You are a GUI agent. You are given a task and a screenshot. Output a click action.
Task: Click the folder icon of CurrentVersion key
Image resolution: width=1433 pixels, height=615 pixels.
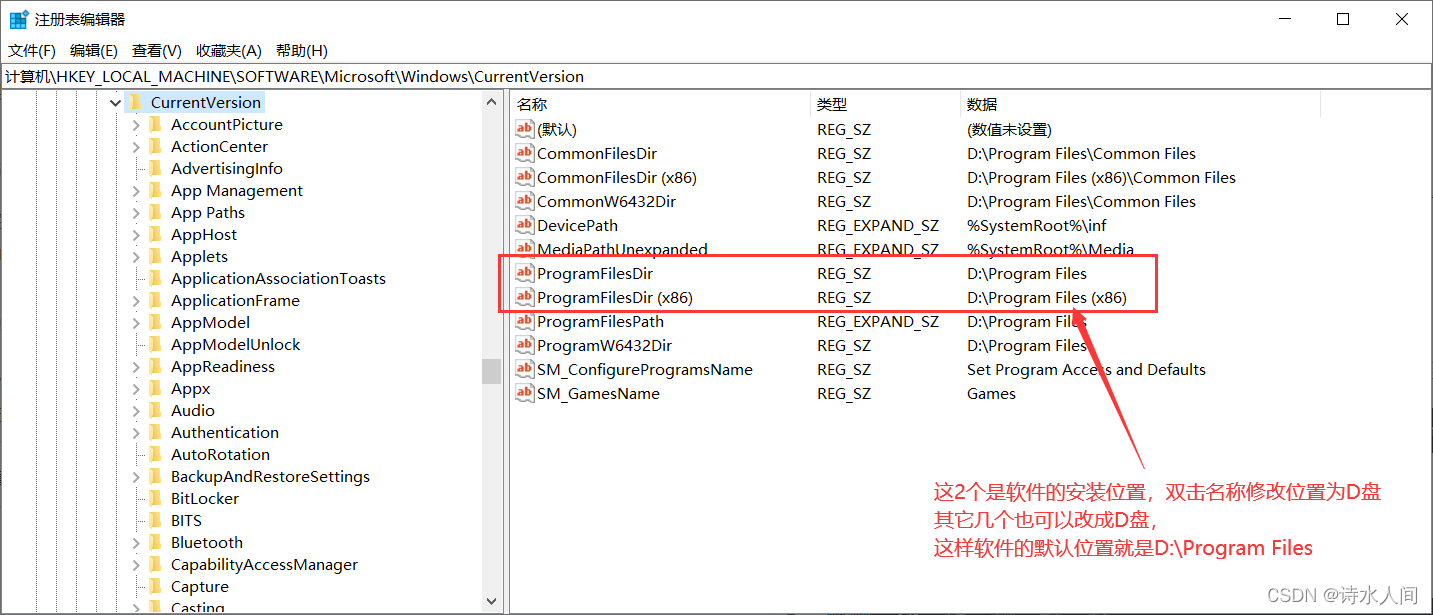pyautogui.click(x=135, y=102)
